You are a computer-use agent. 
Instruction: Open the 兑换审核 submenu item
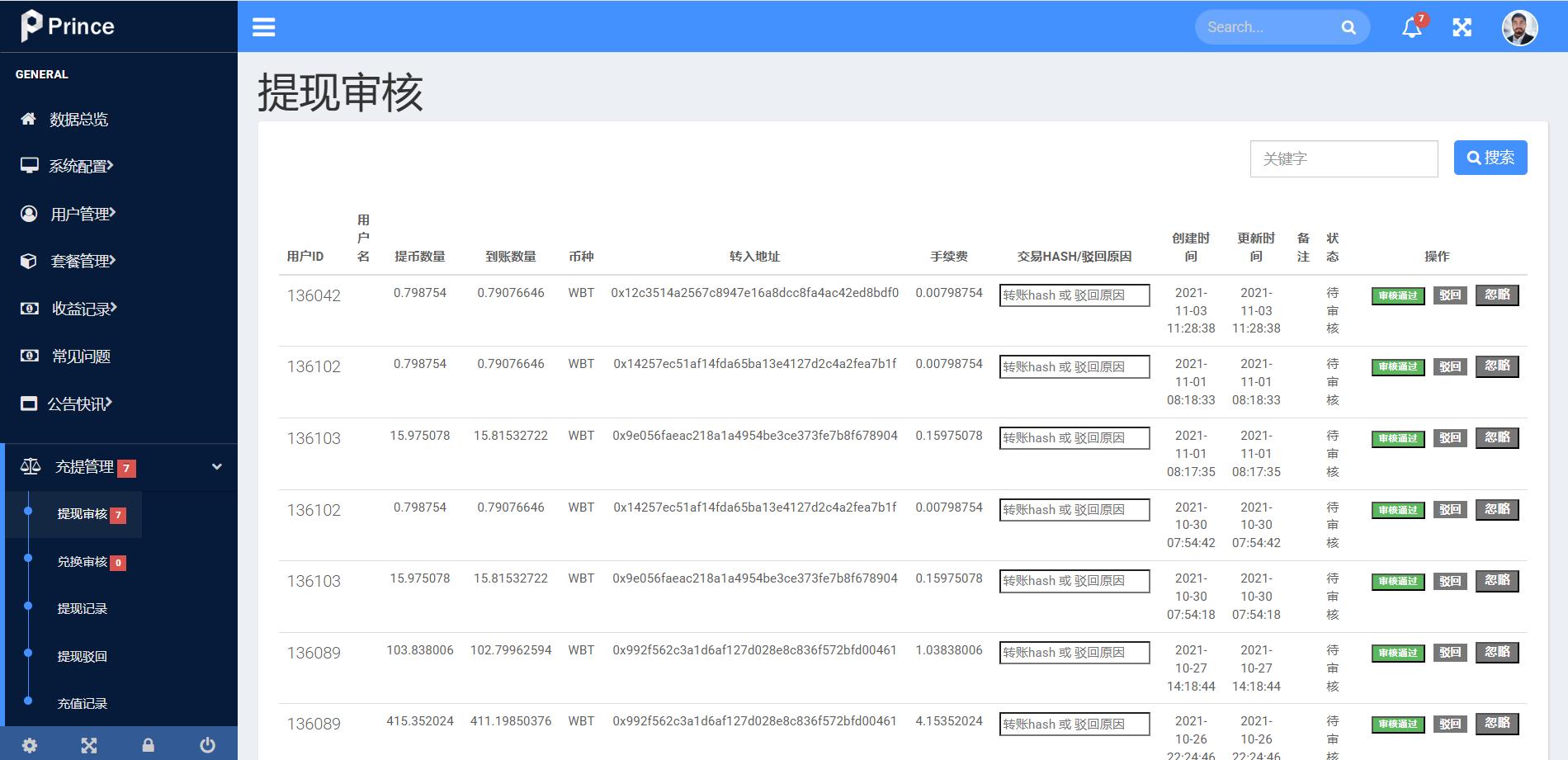pyautogui.click(x=83, y=562)
